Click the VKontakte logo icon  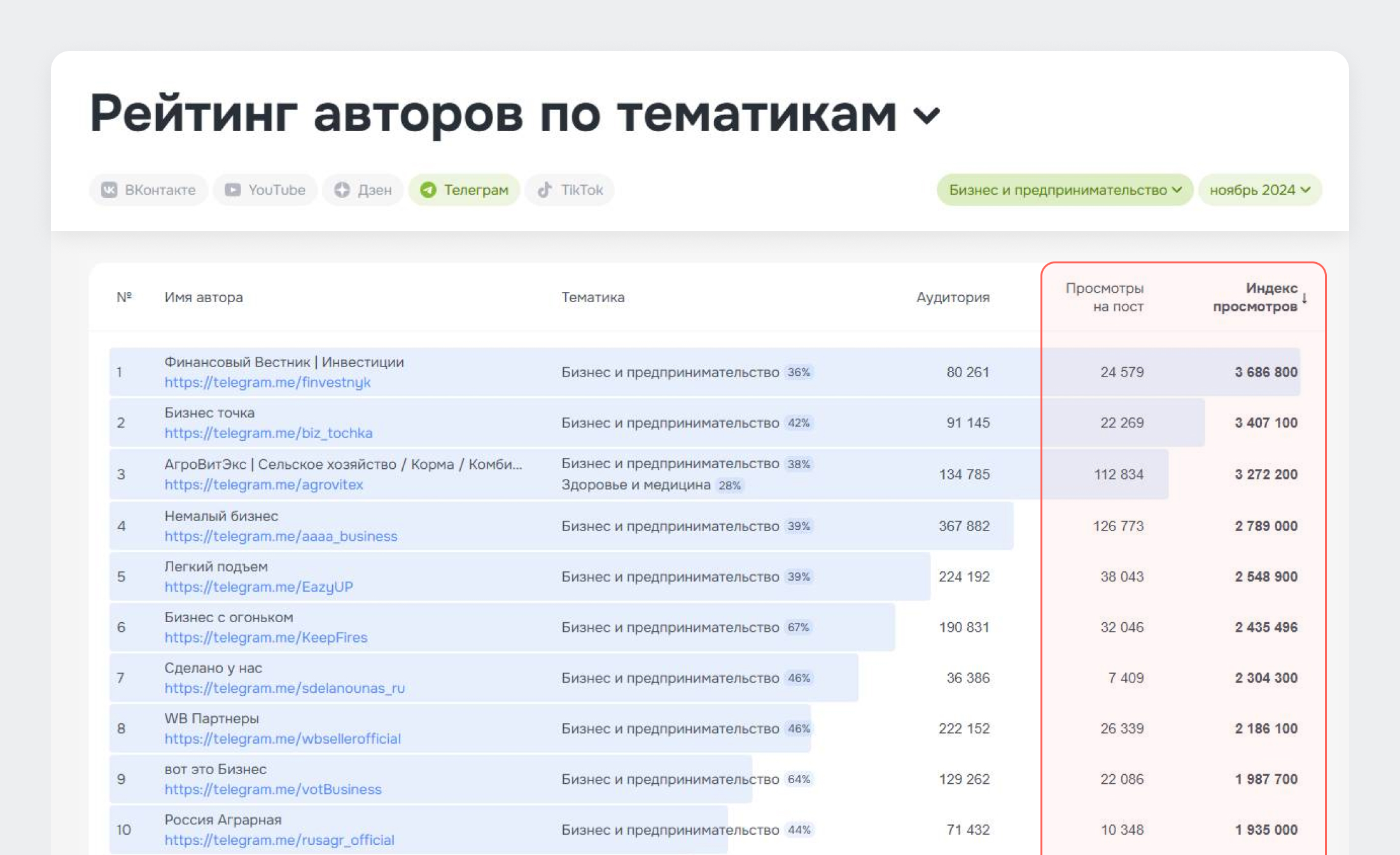click(109, 190)
